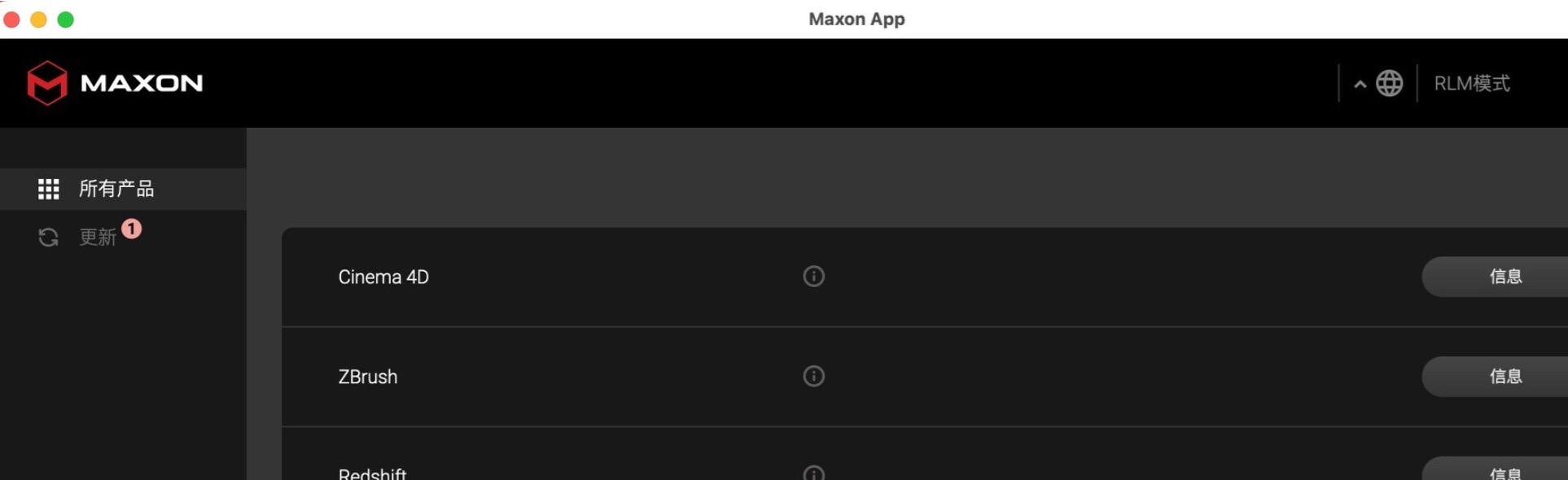1568x480 pixels.
Task: Click the Maxon hexagon logo icon
Action: (47, 83)
